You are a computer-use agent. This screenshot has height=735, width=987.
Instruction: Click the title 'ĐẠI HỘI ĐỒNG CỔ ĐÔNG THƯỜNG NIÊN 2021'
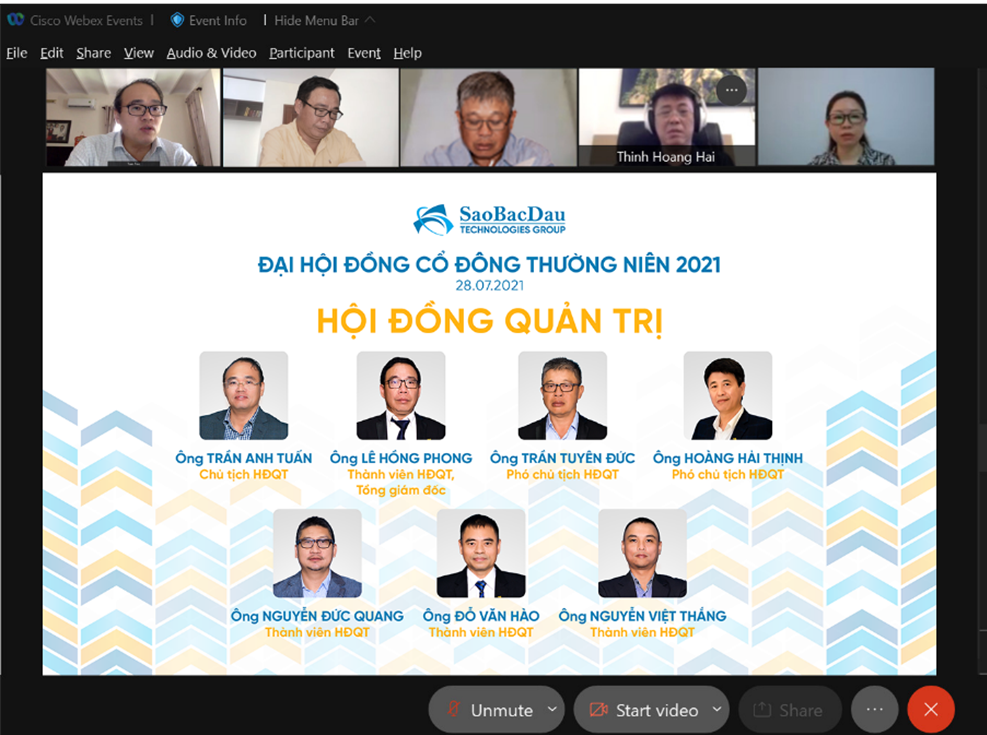coord(490,264)
